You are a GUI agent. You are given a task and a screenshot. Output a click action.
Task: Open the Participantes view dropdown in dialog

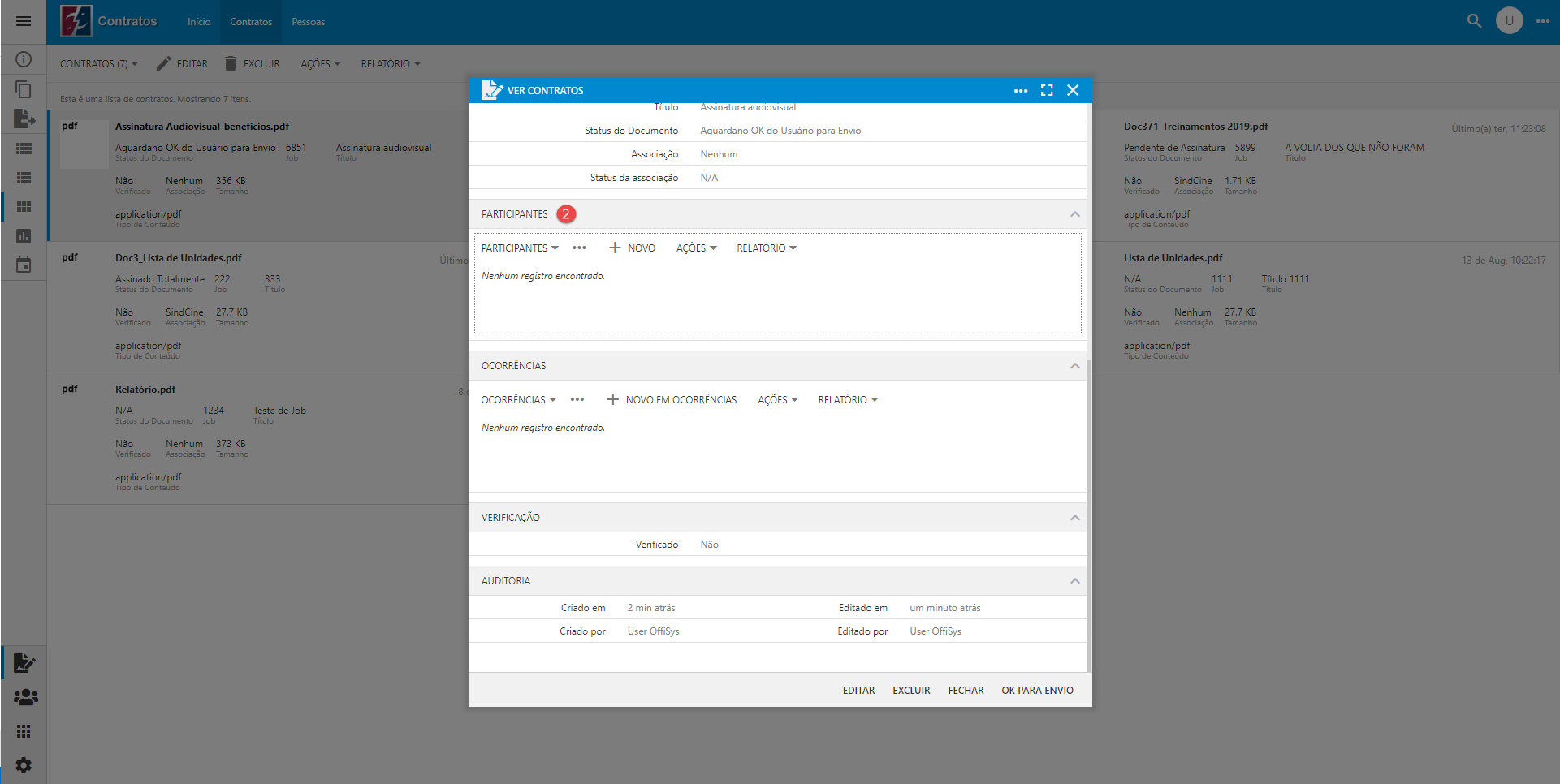click(520, 248)
